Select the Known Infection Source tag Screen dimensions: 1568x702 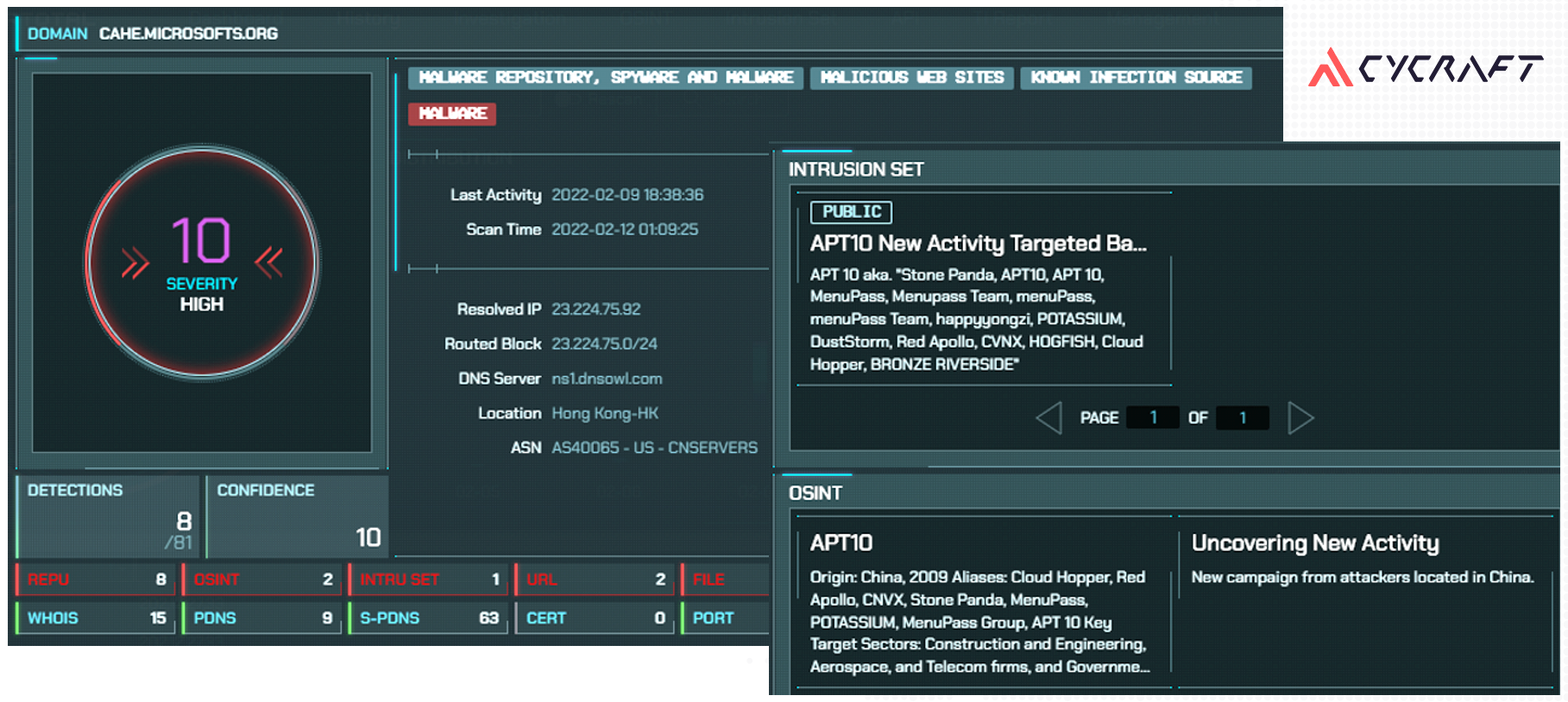1136,78
